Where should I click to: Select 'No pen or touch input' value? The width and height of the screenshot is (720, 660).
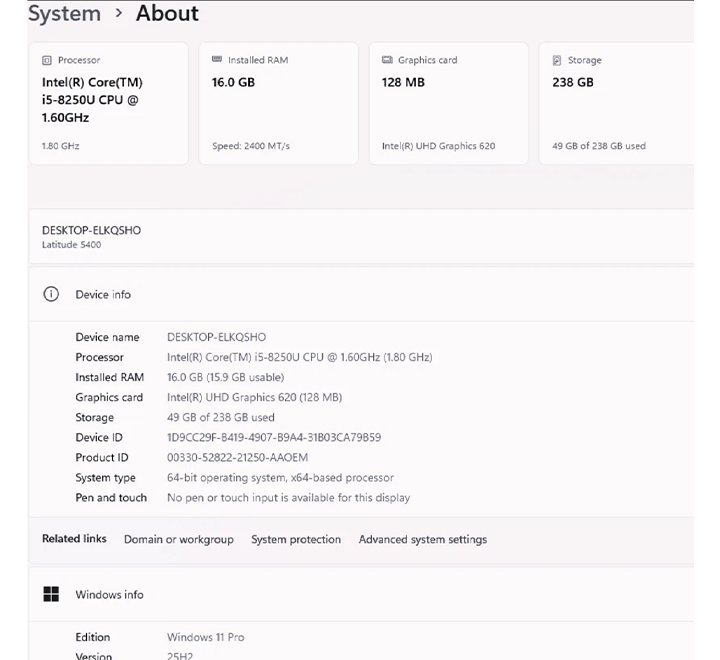[288, 498]
